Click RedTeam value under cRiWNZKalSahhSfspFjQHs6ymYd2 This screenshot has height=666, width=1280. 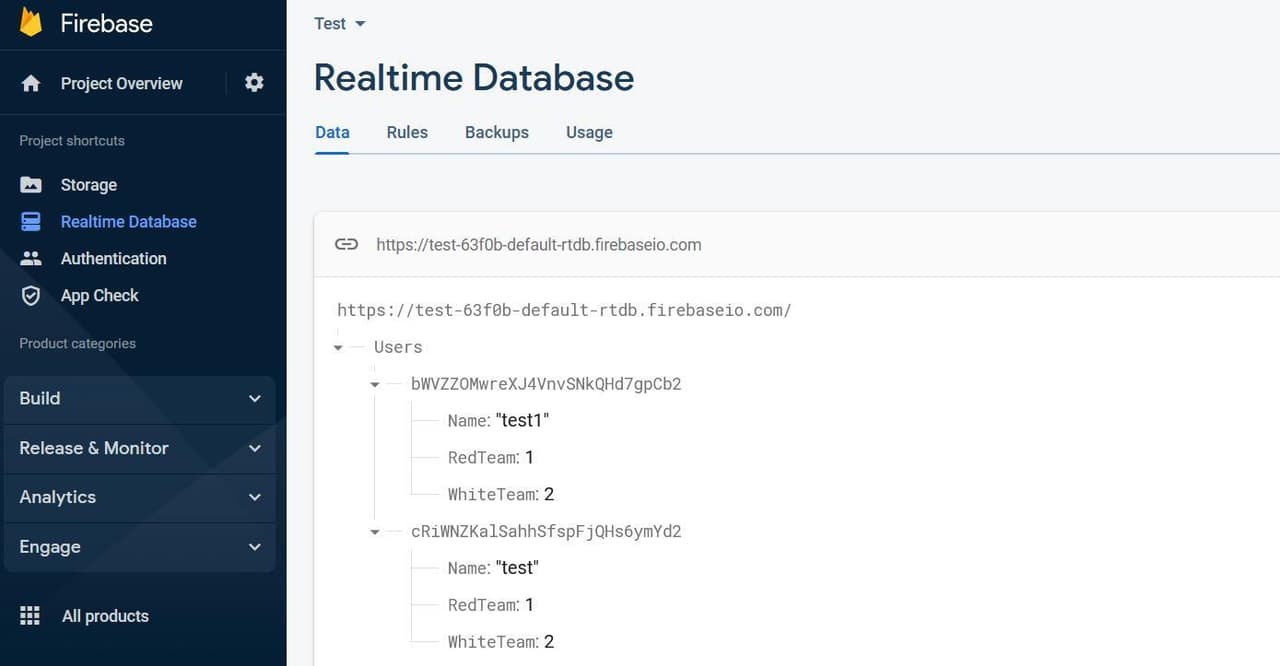point(529,605)
